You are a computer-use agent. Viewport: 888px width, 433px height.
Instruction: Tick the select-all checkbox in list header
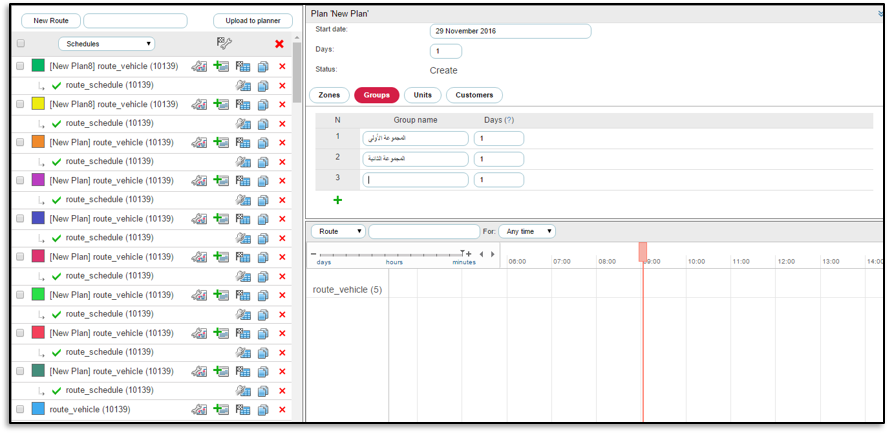(21, 43)
